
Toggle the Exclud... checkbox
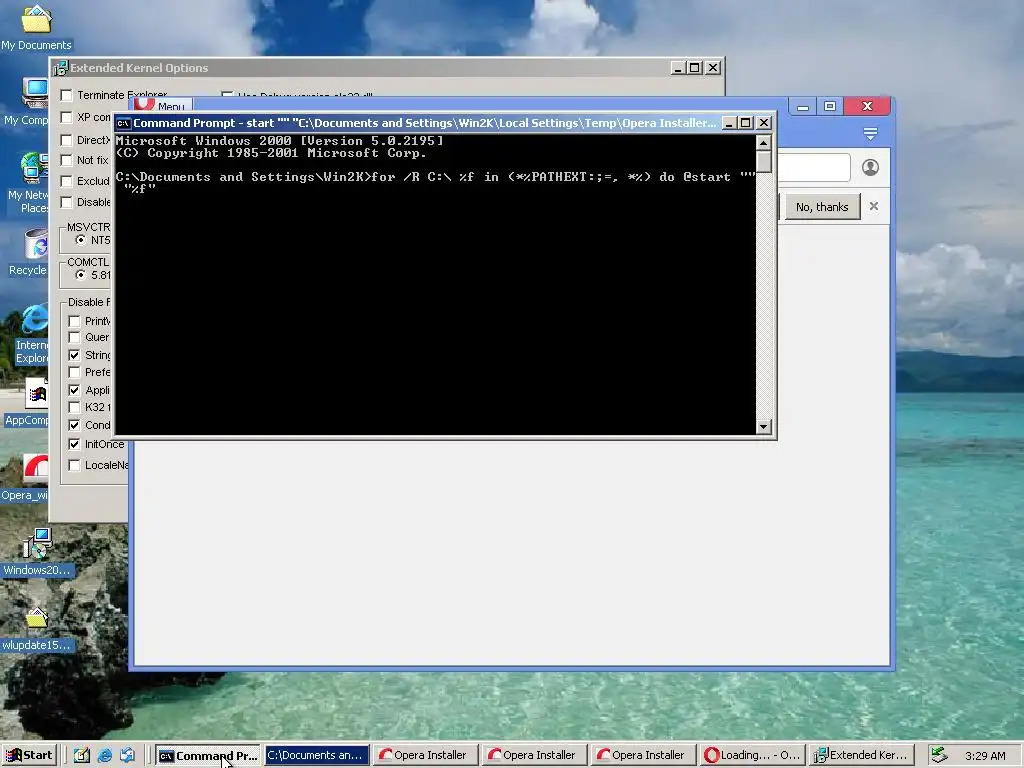[x=66, y=181]
